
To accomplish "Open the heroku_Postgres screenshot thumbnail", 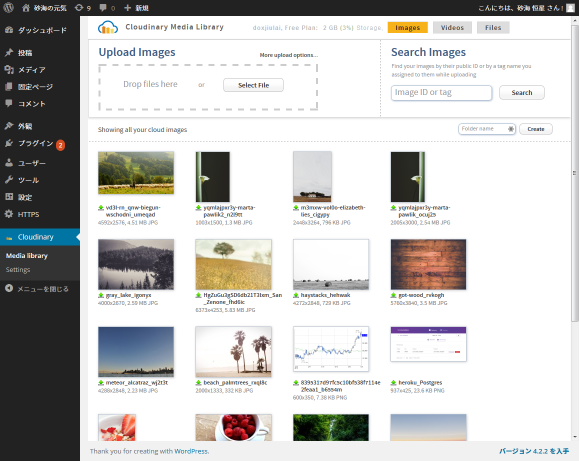I will [x=428, y=344].
